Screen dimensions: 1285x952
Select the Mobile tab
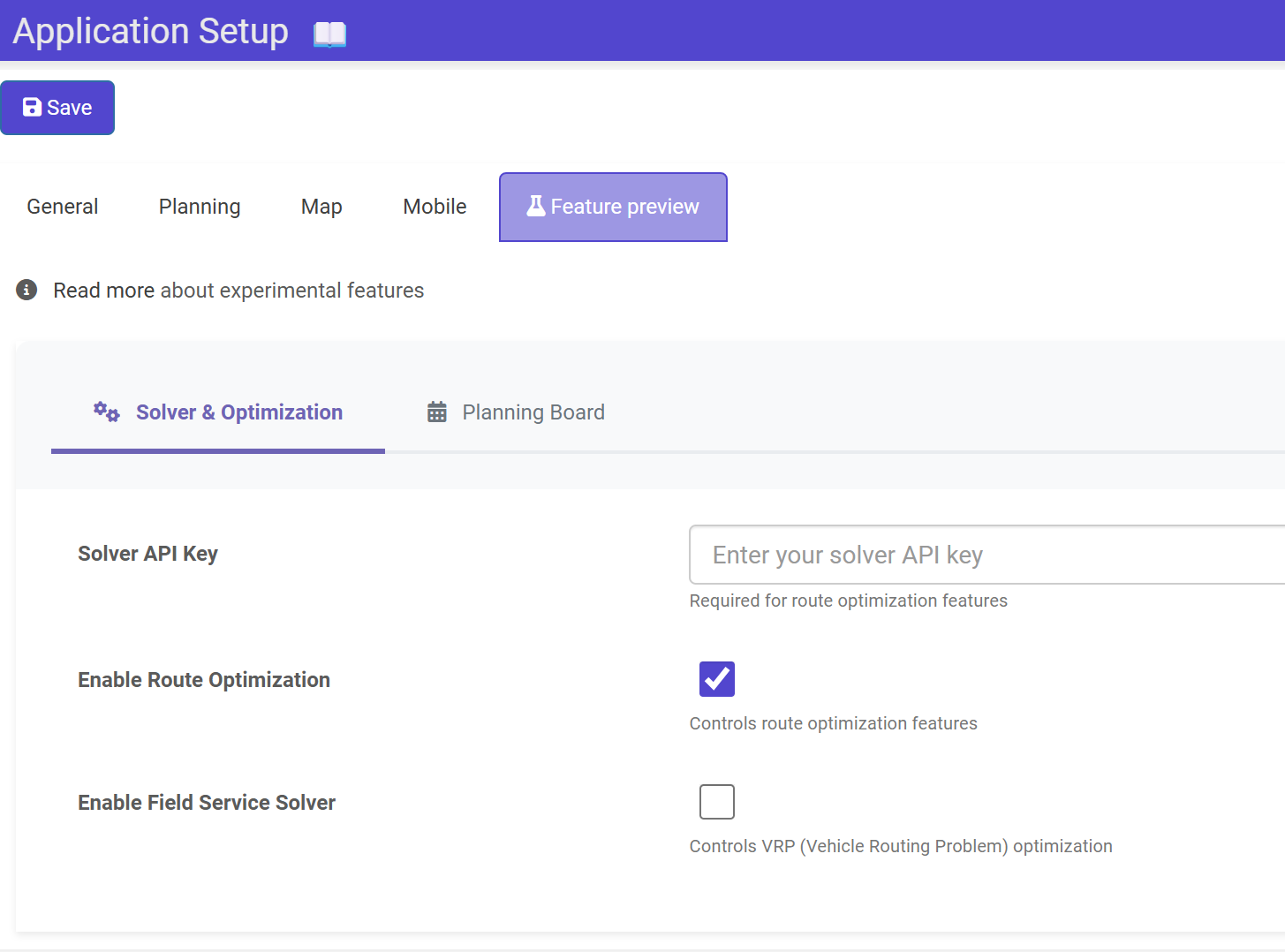click(x=435, y=207)
